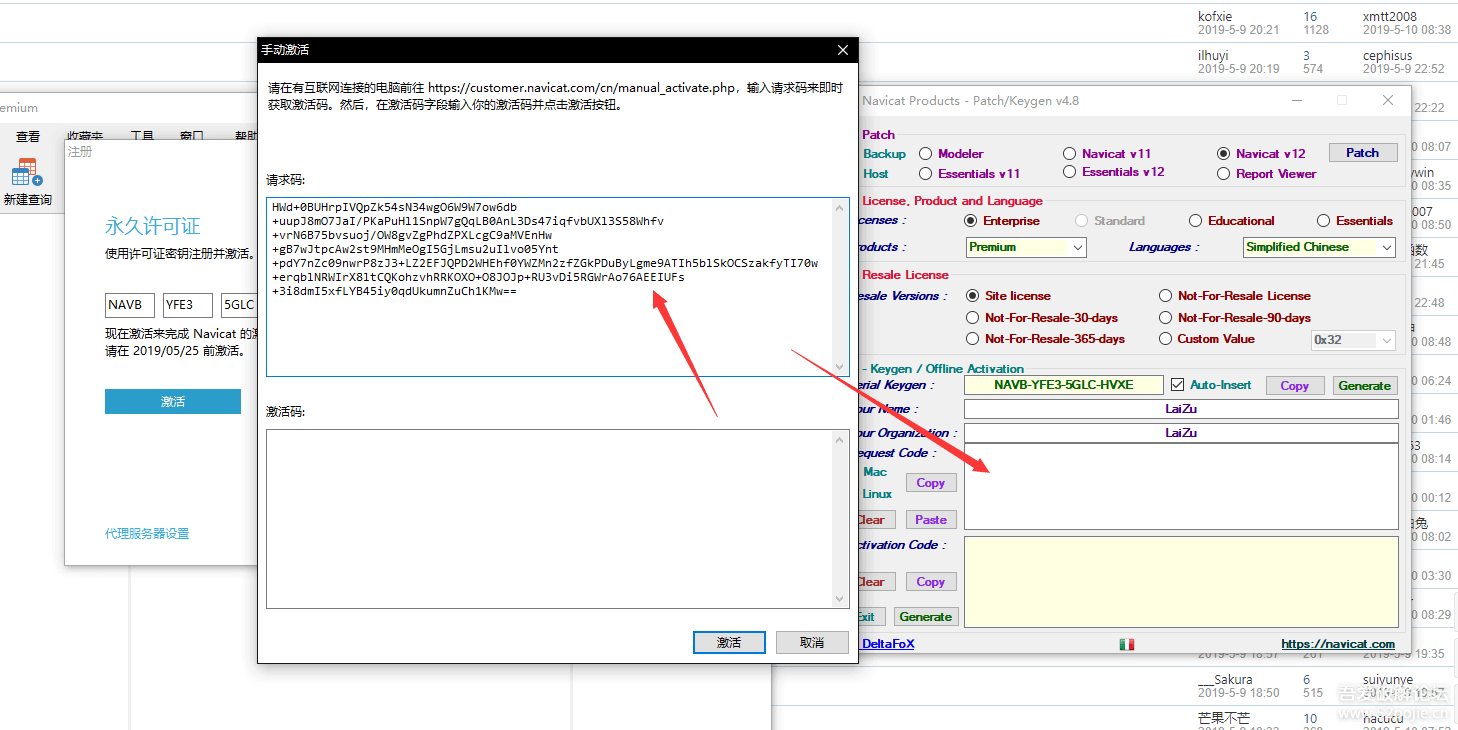Viewport: 1458px width, 730px height.
Task: Pick the Essentials license radio button
Action: click(x=1324, y=221)
